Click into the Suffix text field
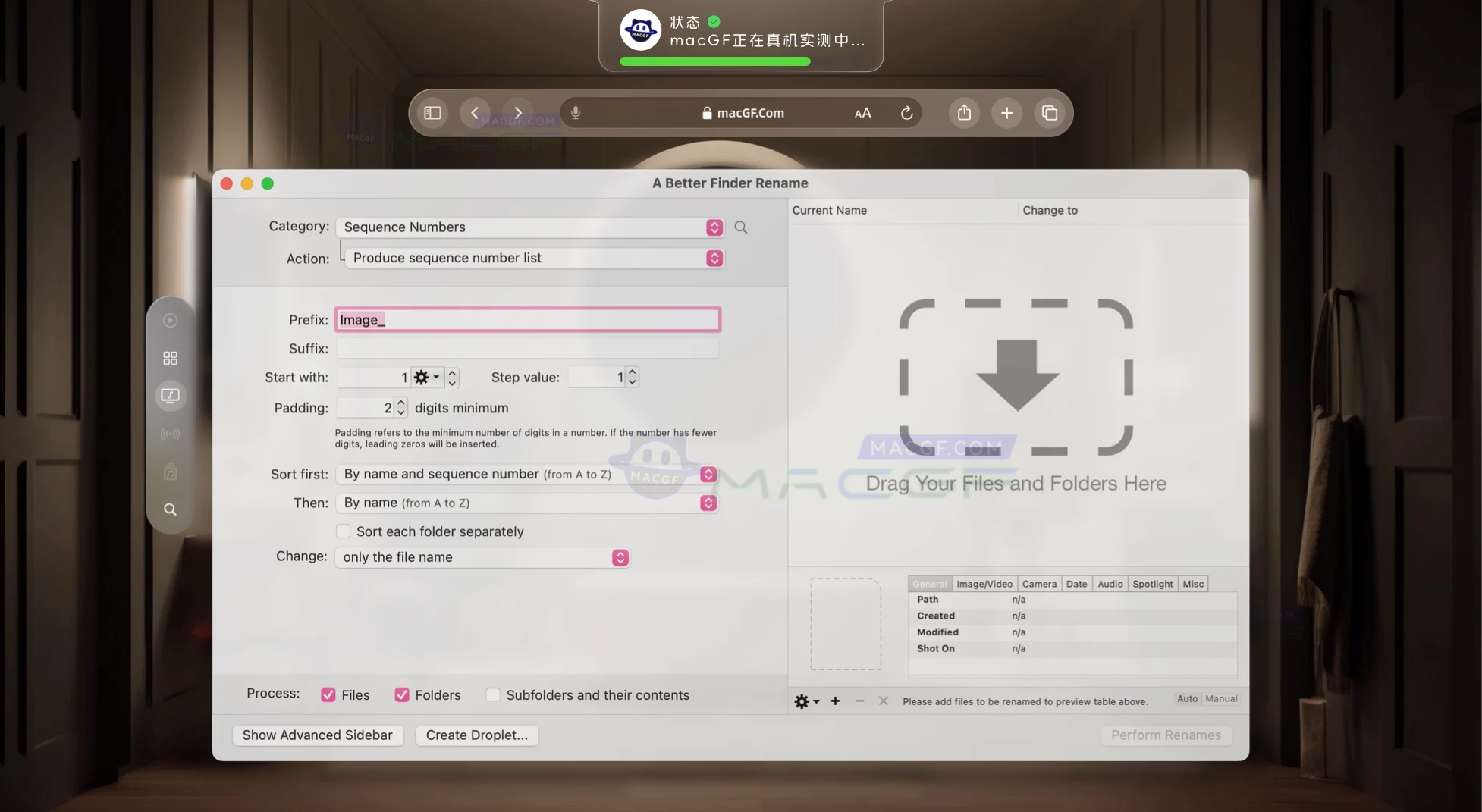This screenshot has height=812, width=1482. click(x=527, y=349)
